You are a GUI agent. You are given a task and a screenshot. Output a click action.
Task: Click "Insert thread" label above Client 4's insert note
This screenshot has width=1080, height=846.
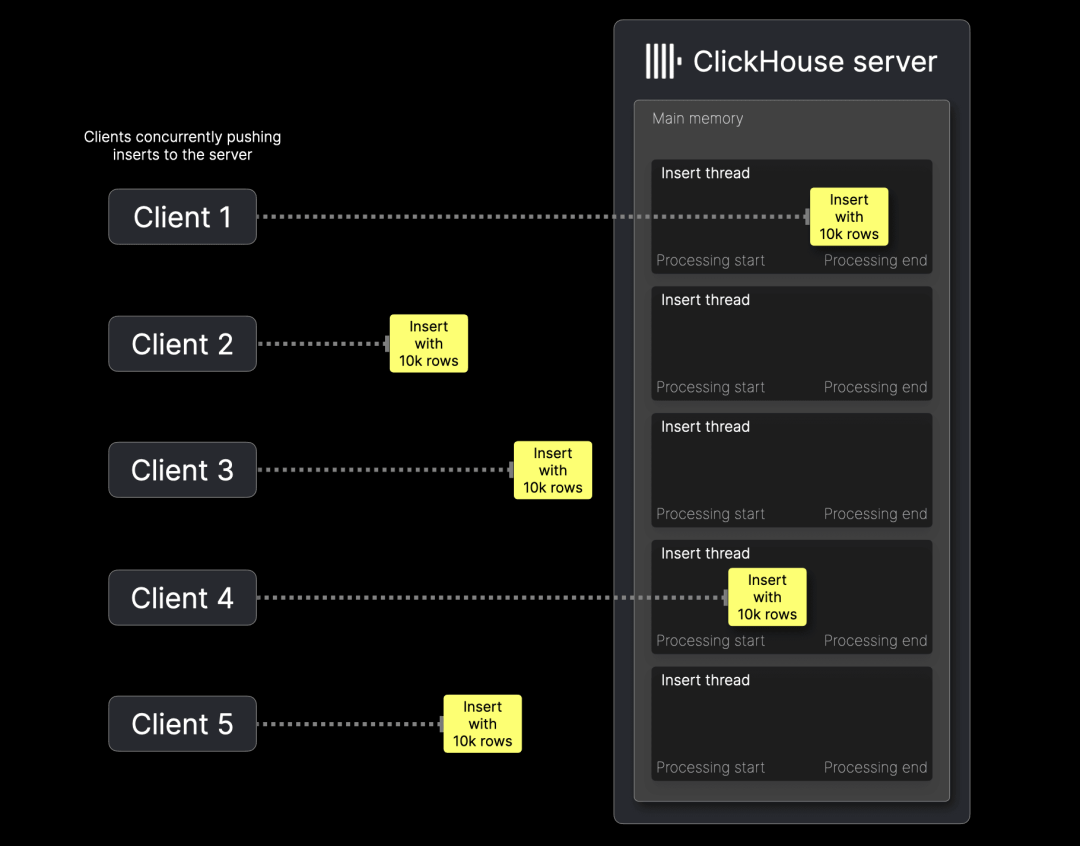click(705, 553)
